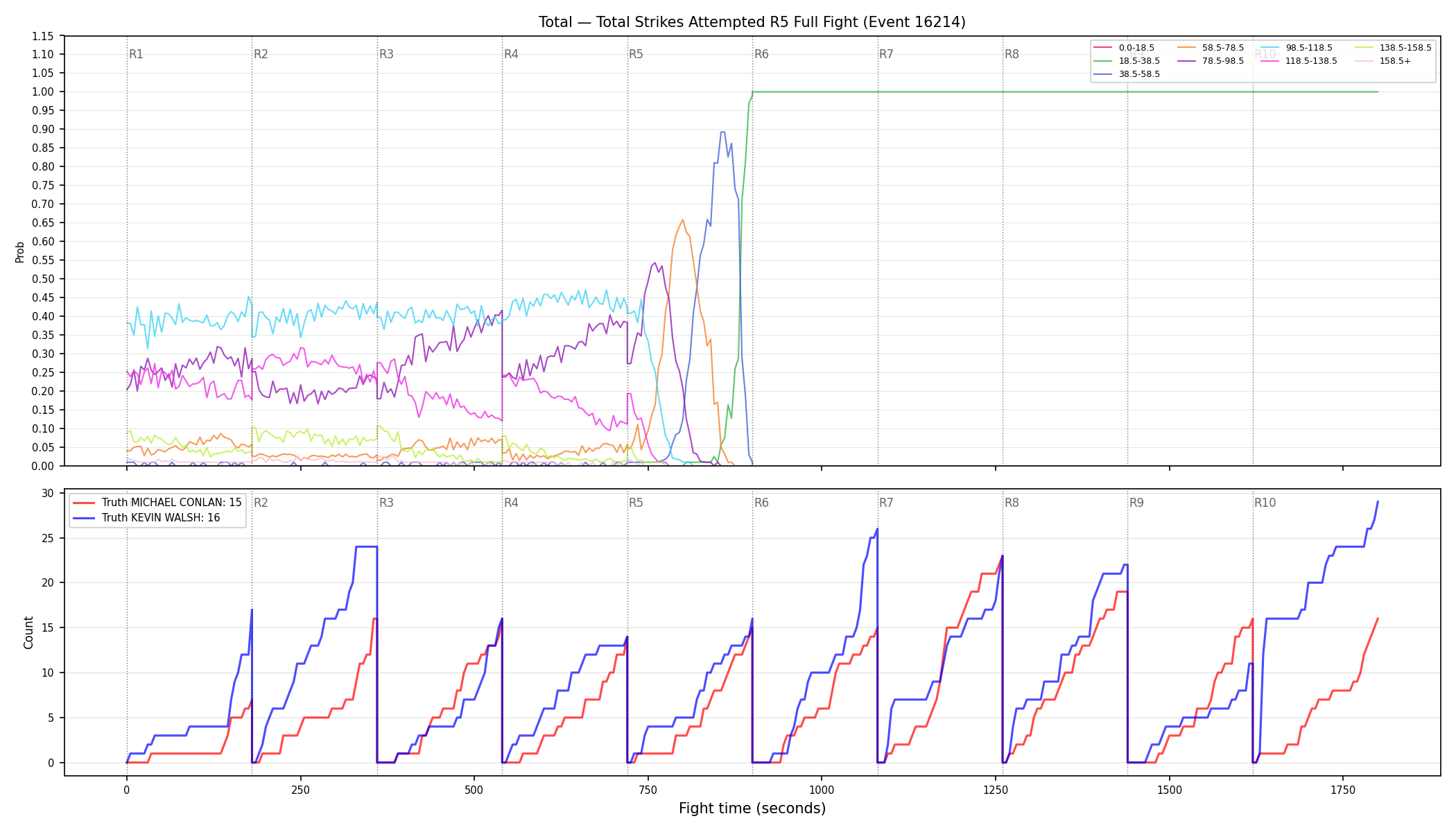Click the R3 round marker in the probability chart
This screenshot has height=832, width=1456.
386,54
